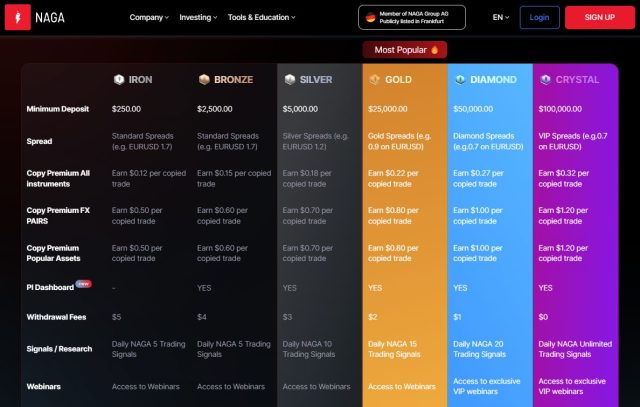The width and height of the screenshot is (640, 407).
Task: Click VIP Spreads cell under Crystal
Action: pos(573,141)
